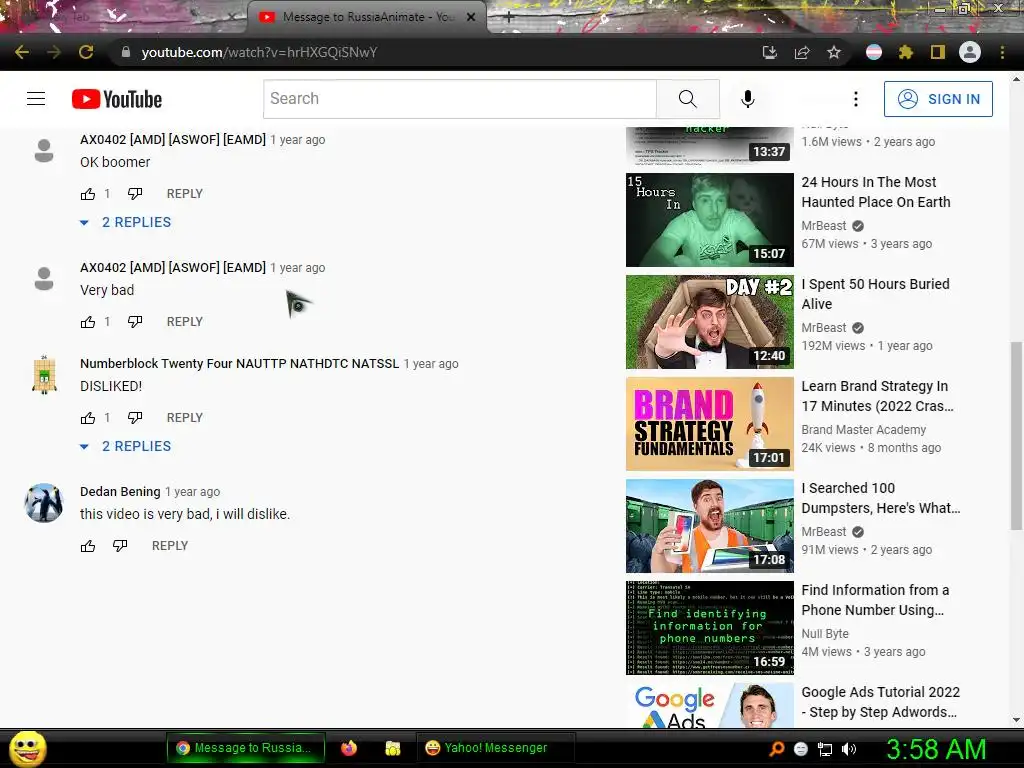This screenshot has height=768, width=1024.
Task: Dislike the 'OK boomer' comment
Action: click(x=135, y=194)
